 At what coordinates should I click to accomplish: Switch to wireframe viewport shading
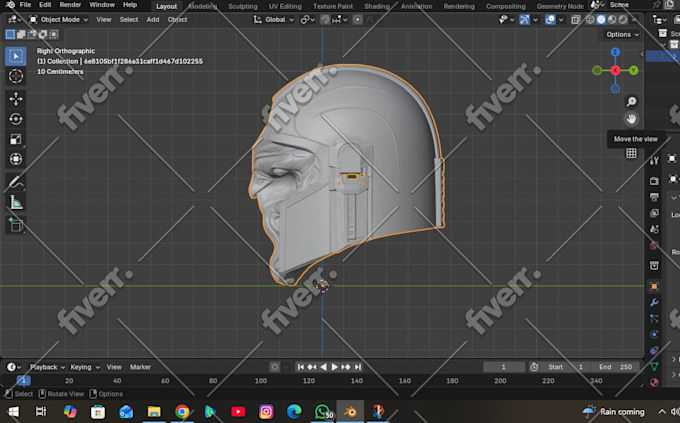(x=590, y=20)
